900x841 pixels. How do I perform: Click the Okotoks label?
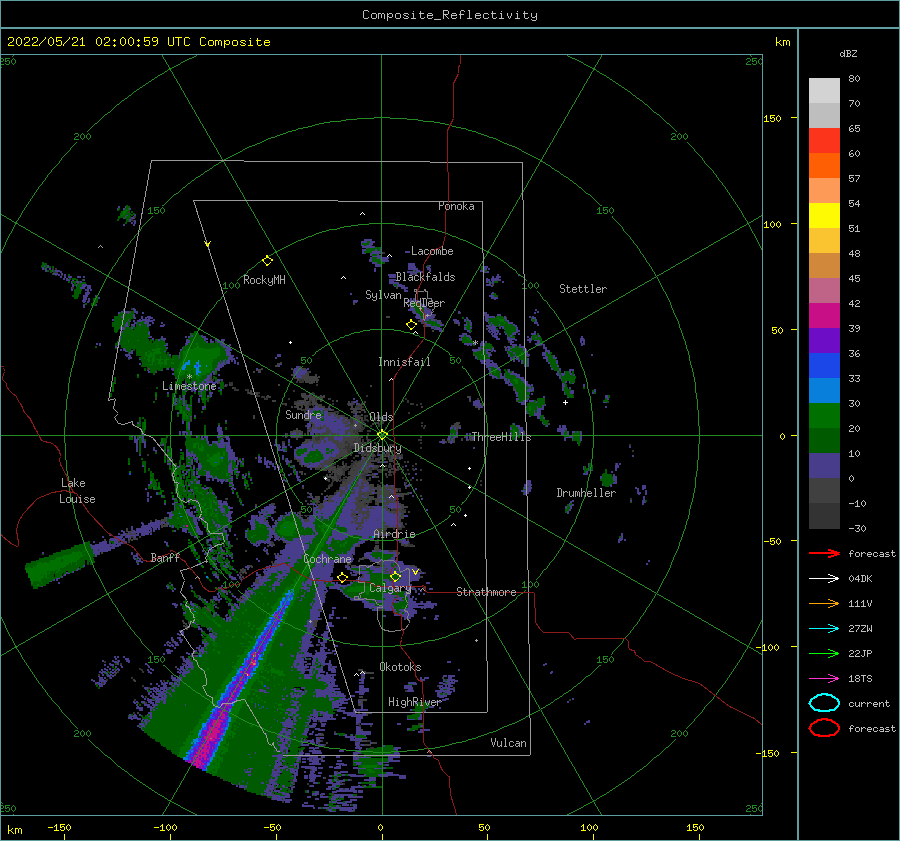click(400, 667)
